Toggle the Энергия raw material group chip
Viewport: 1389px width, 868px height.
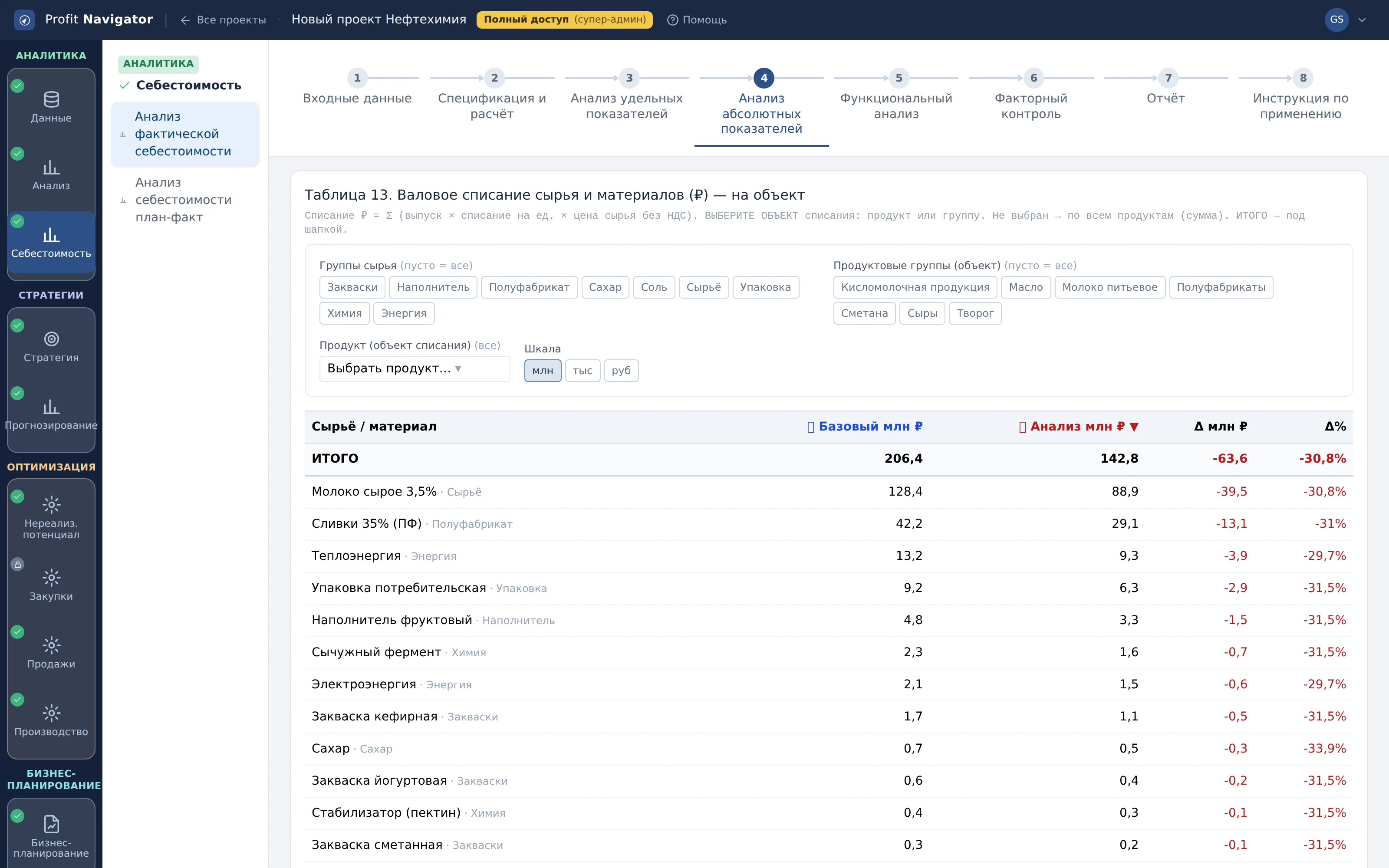click(404, 313)
